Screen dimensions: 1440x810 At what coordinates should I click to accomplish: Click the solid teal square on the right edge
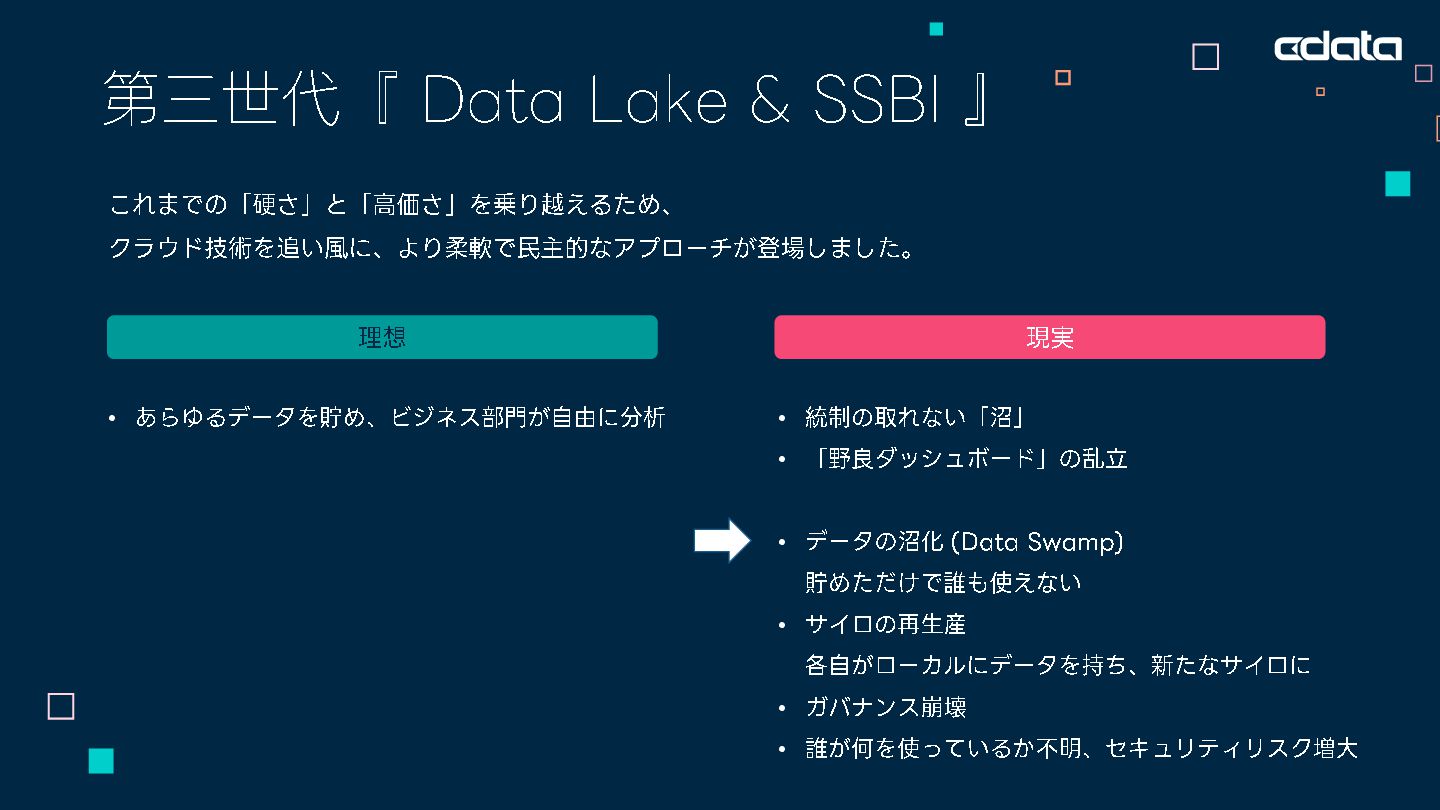pos(1398,184)
